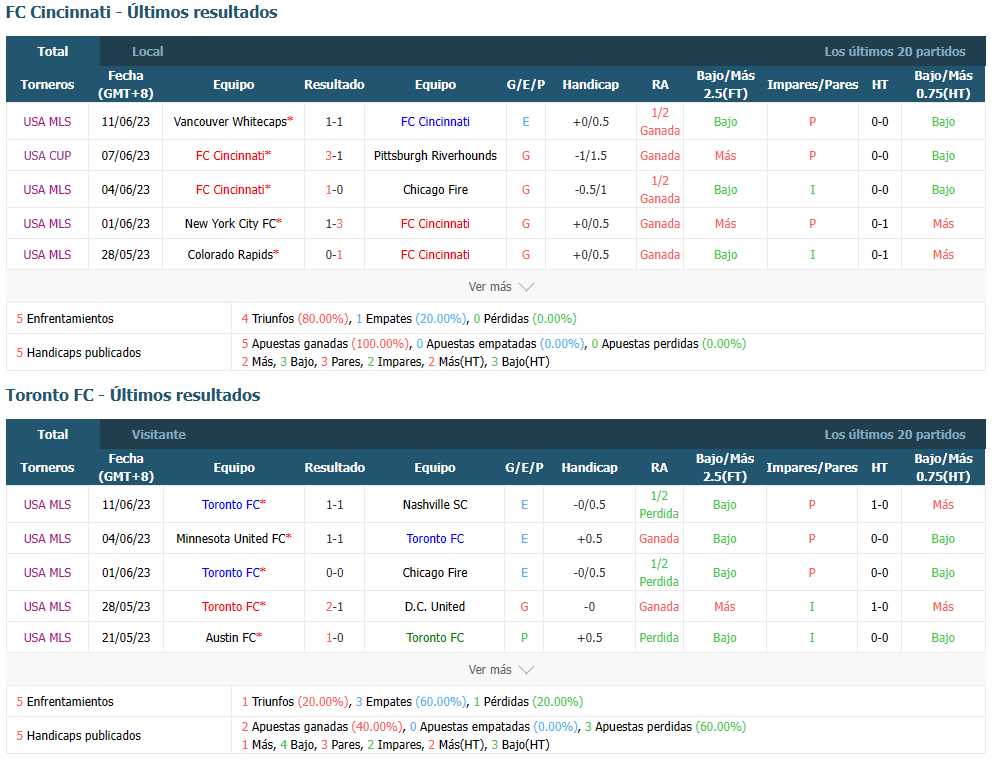
Task: Click FC Cincinnati in the Colorado Rapids row
Action: tap(435, 254)
